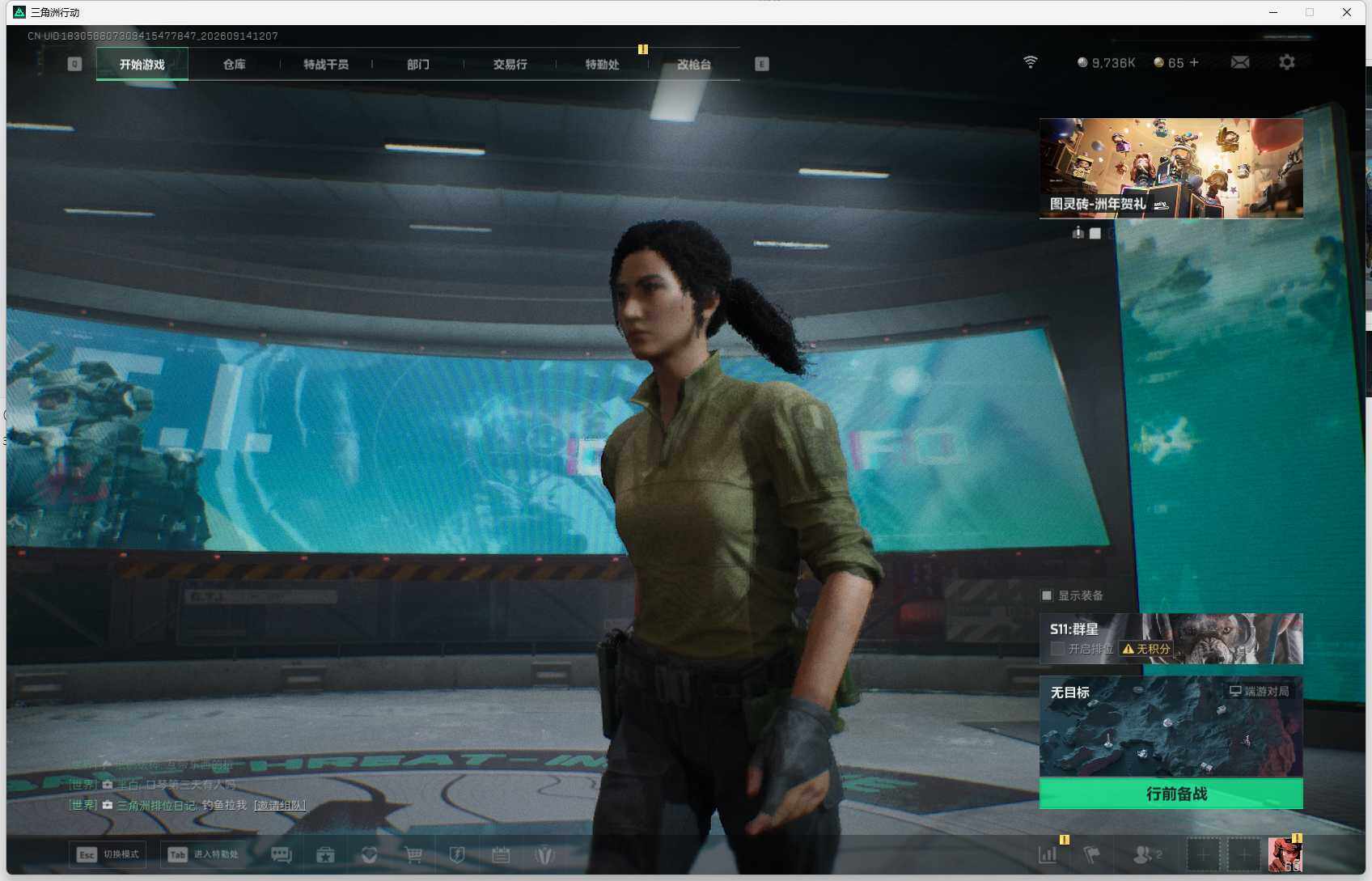Select the 开始游戏 tab
This screenshot has width=1372, height=881.
pyautogui.click(x=142, y=64)
